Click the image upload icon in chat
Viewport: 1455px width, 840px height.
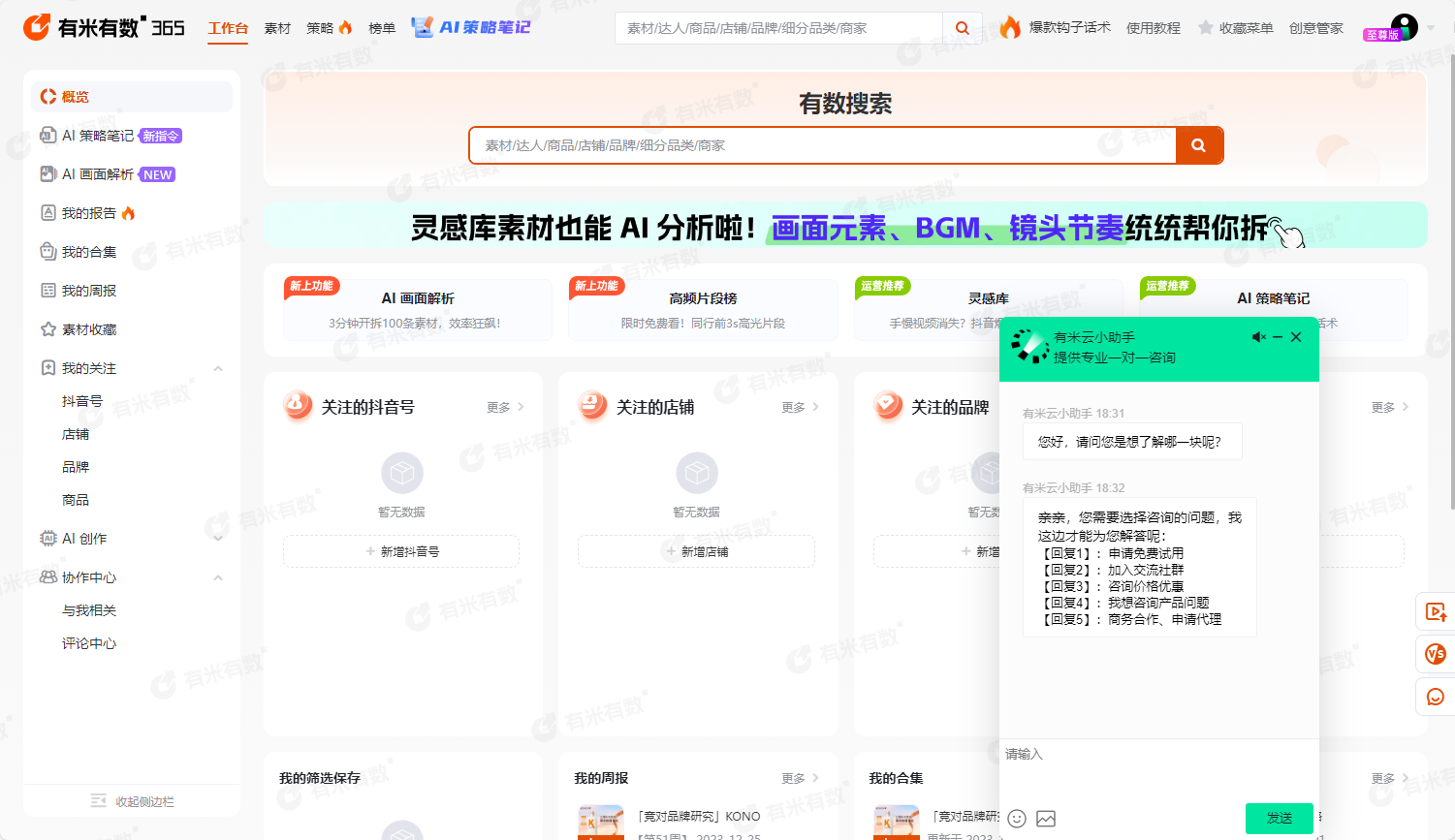pos(1046,819)
